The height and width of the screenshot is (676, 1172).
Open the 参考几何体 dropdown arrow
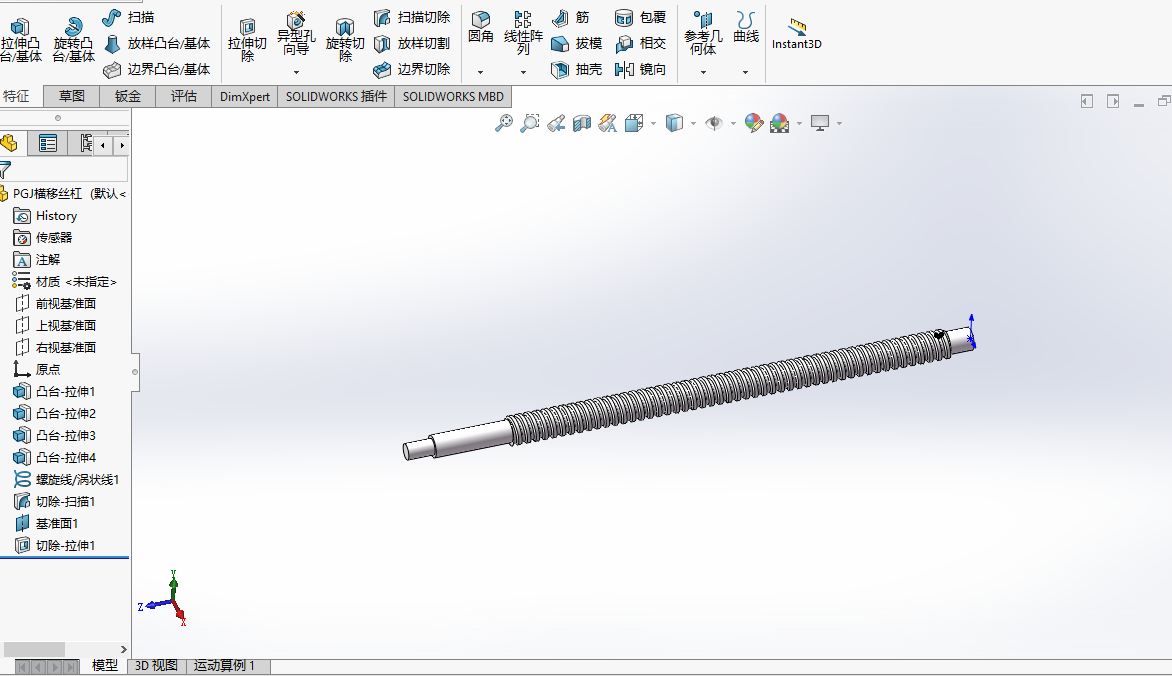703,72
